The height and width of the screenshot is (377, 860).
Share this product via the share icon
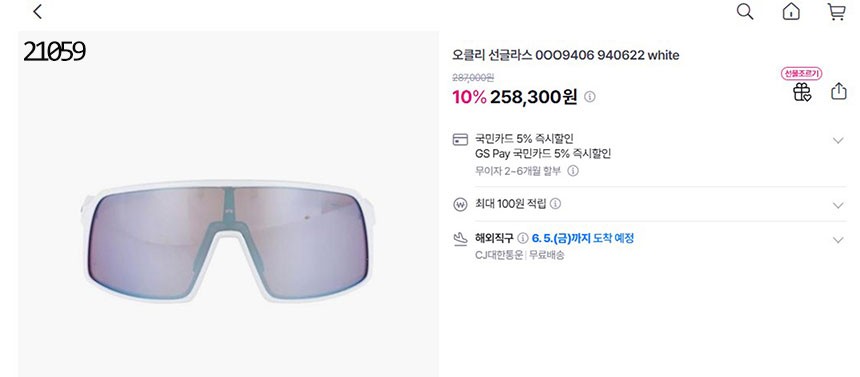pos(839,91)
